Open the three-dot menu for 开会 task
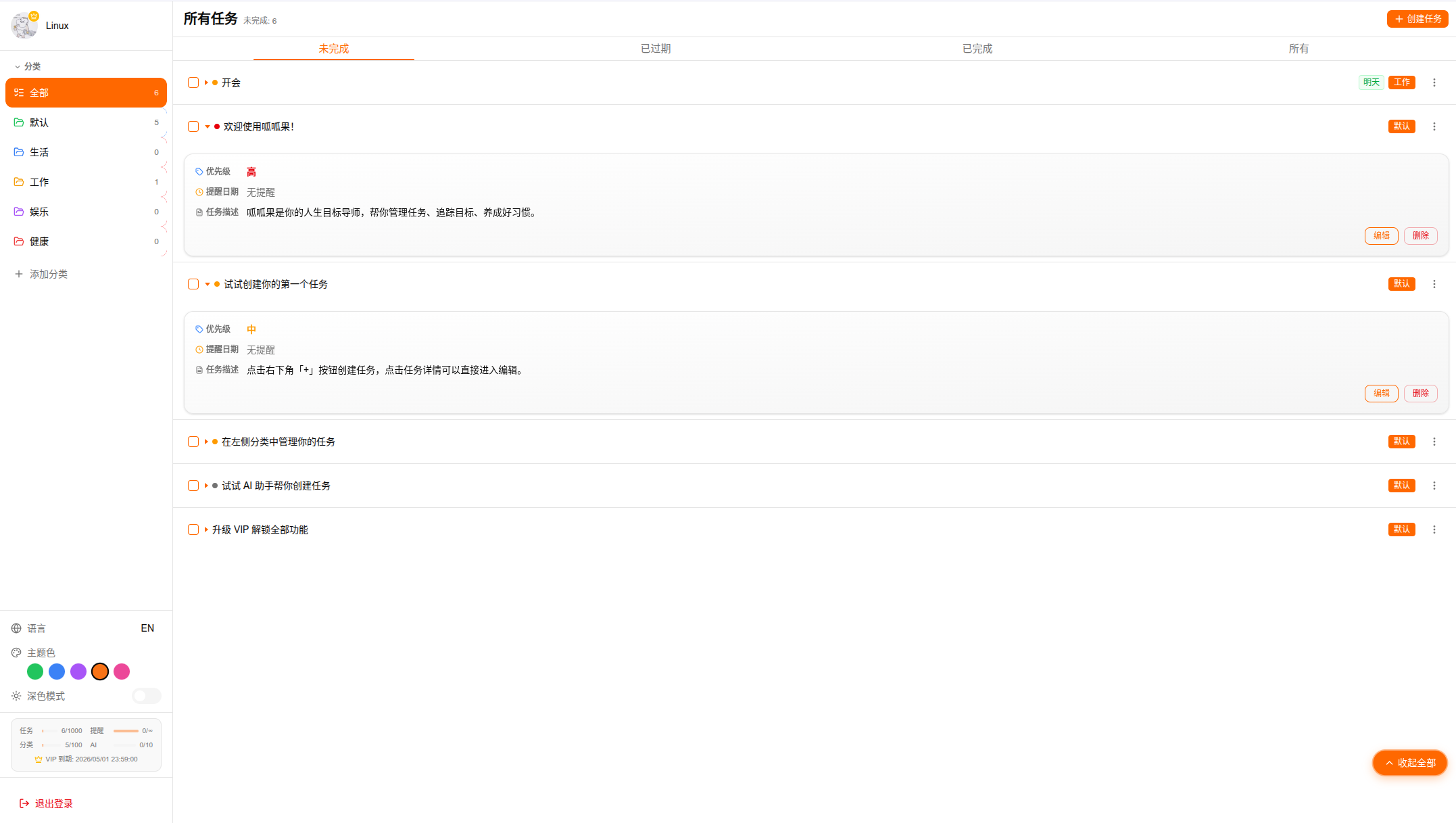Image resolution: width=1456 pixels, height=823 pixels. (x=1434, y=83)
